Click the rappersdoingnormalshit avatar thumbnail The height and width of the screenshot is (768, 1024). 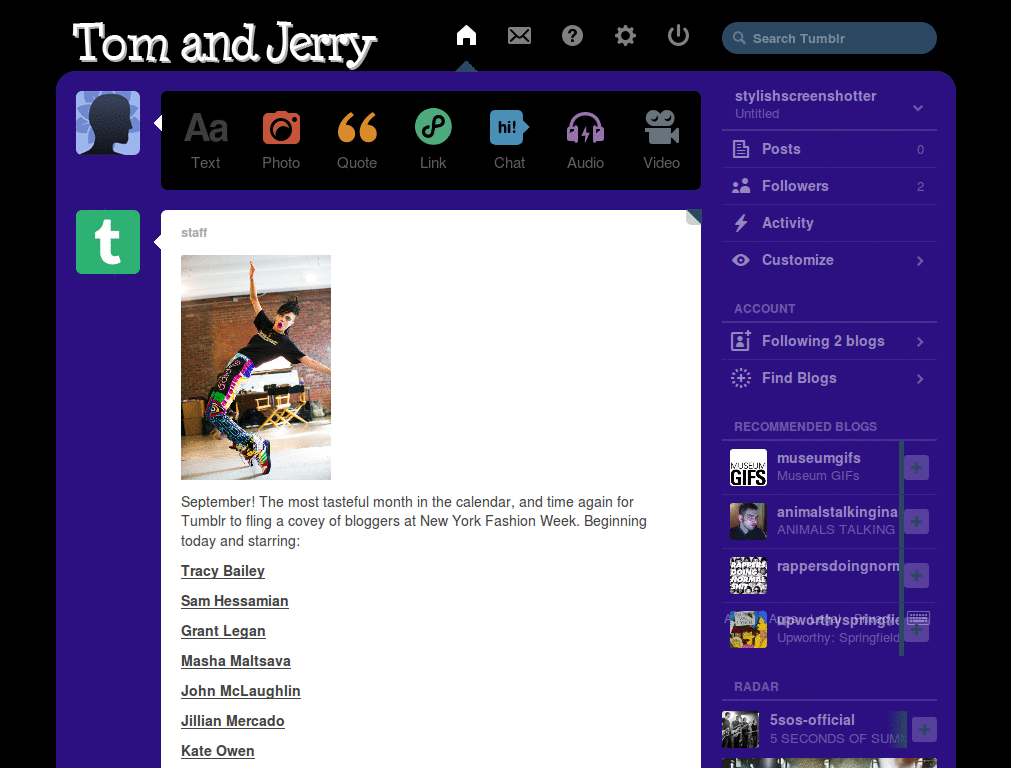748,575
